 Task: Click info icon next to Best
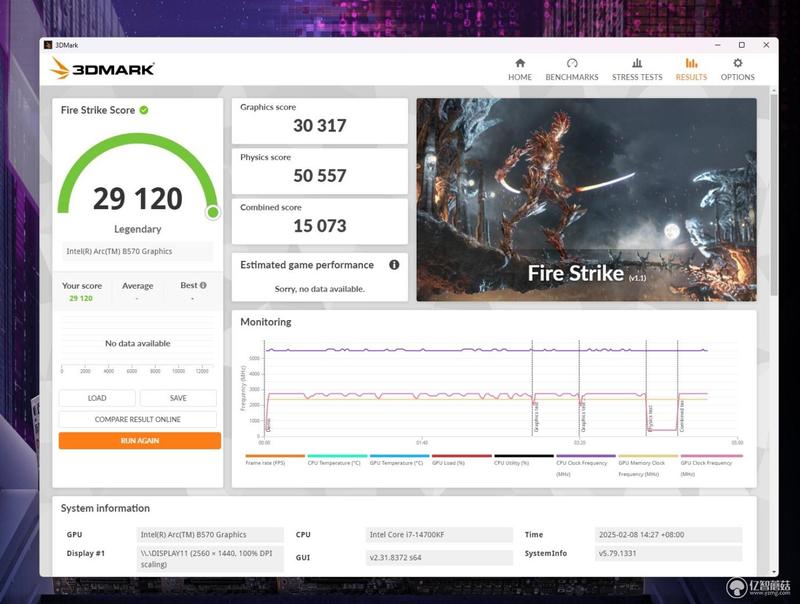203,285
